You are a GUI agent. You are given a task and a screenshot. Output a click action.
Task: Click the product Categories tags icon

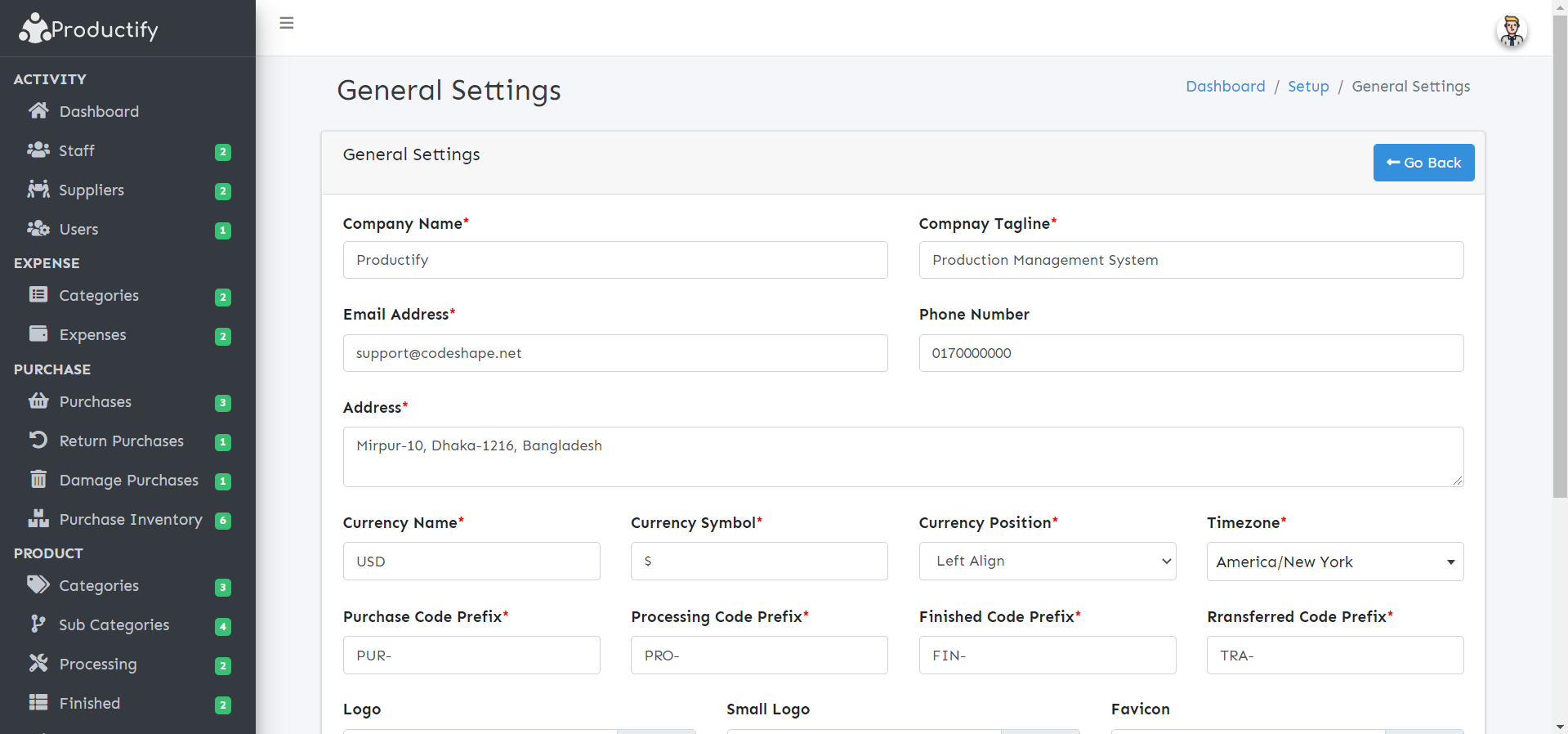coord(38,585)
